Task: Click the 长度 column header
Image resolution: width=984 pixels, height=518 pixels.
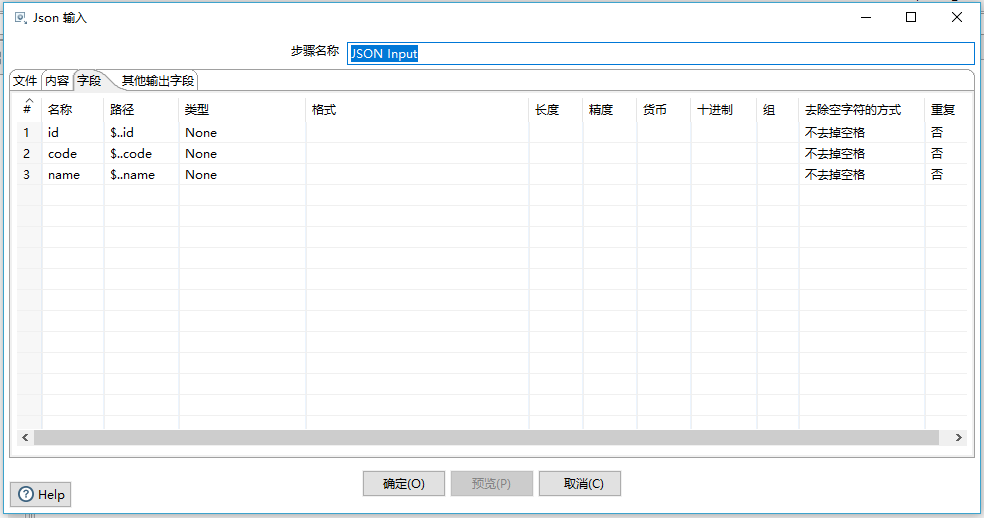Action: pos(556,109)
